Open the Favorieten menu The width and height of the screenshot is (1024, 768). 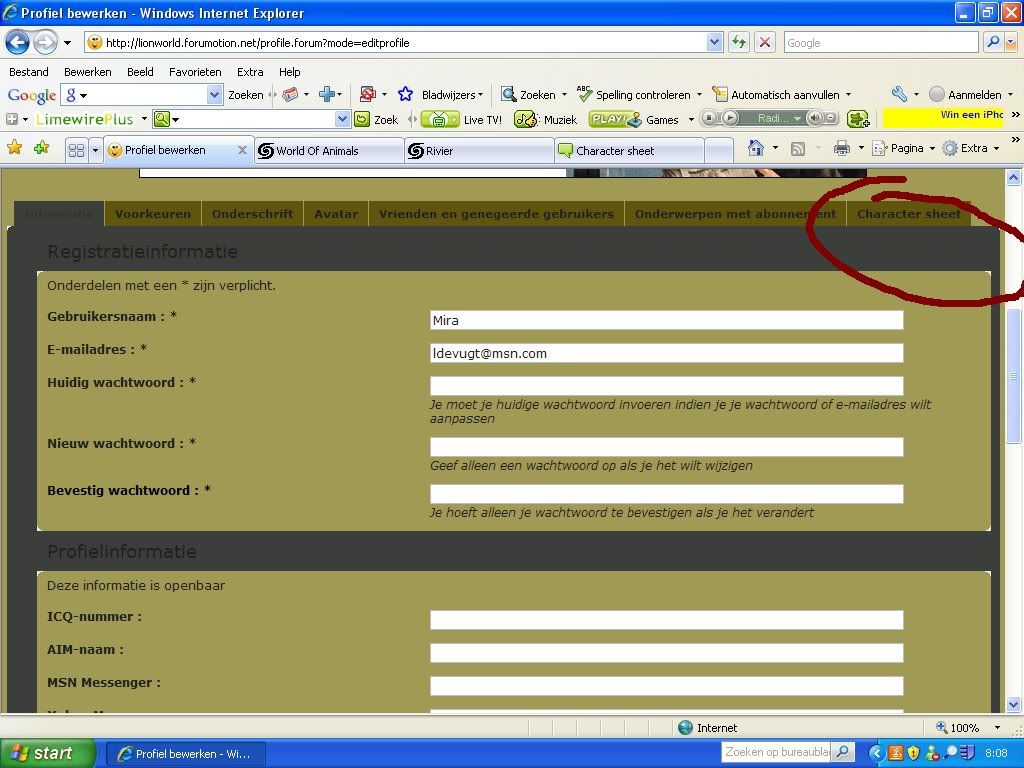pos(195,72)
